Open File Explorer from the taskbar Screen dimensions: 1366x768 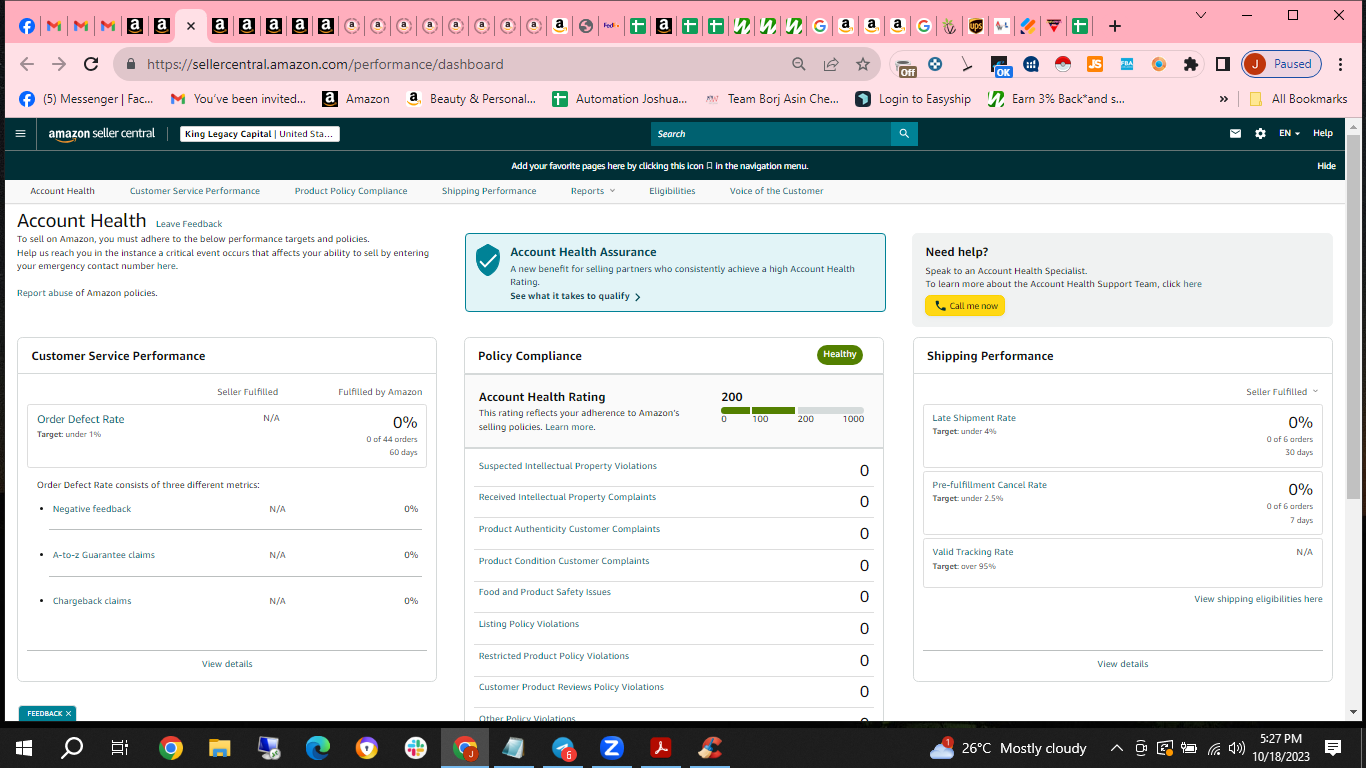219,747
